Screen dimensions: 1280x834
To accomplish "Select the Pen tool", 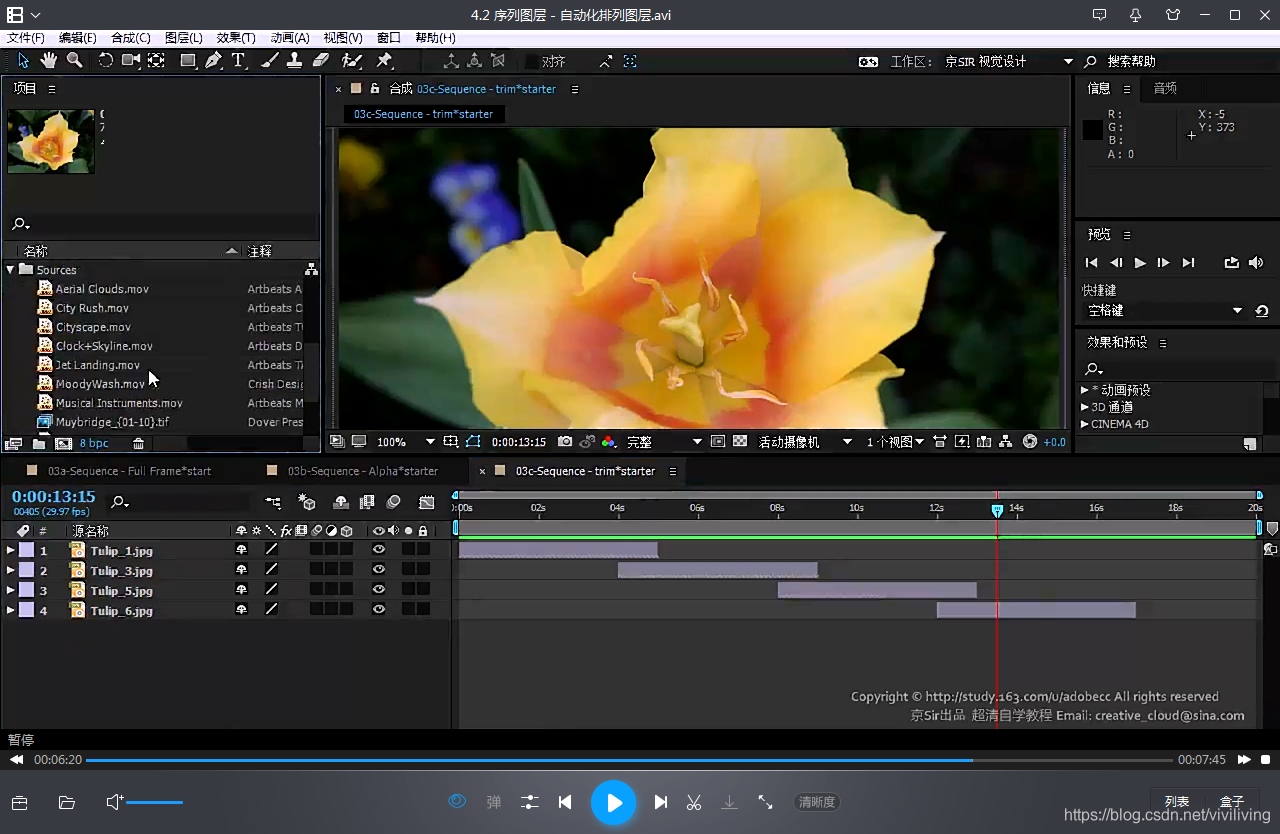I will [213, 61].
